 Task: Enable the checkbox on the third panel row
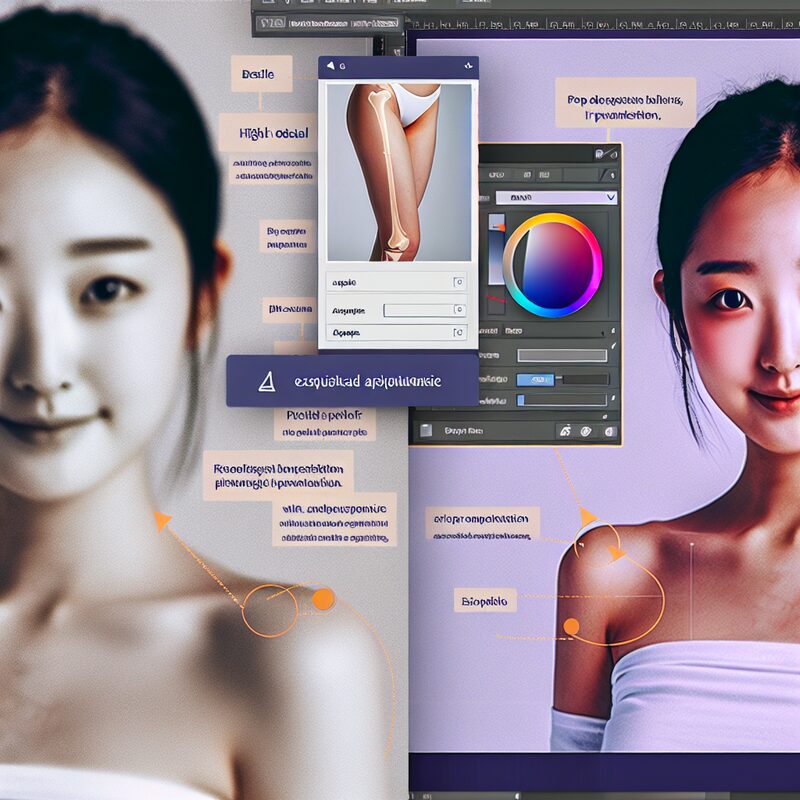[x=459, y=333]
